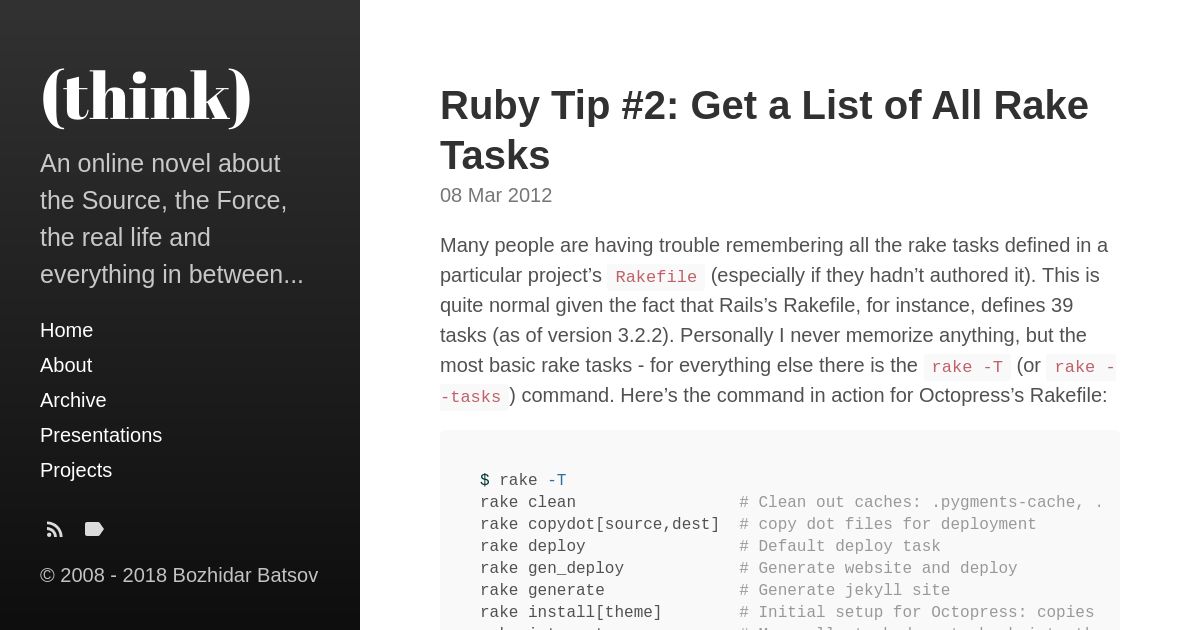Visit the Archive section

[73, 400]
